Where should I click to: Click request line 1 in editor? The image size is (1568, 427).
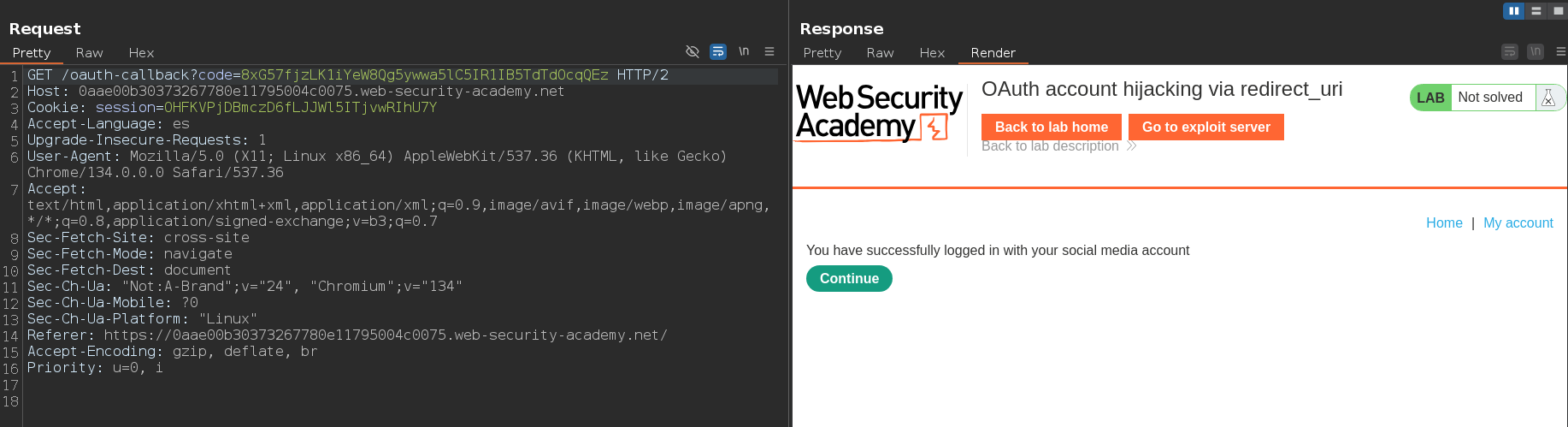pyautogui.click(x=342, y=75)
